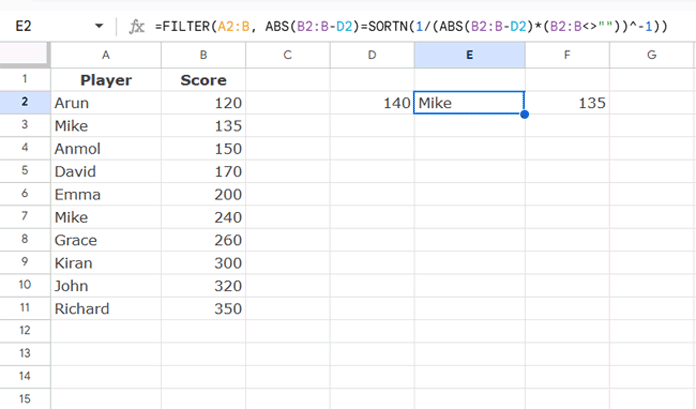Select column A header
The image size is (696, 409).
click(106, 55)
